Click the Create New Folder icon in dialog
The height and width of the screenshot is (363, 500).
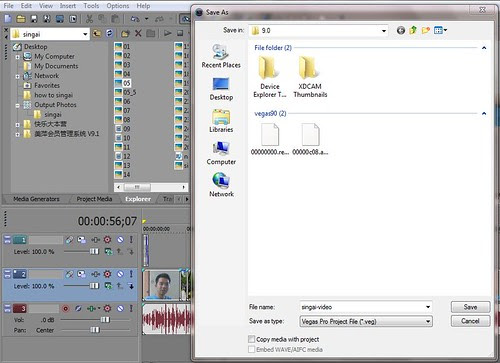pos(426,30)
